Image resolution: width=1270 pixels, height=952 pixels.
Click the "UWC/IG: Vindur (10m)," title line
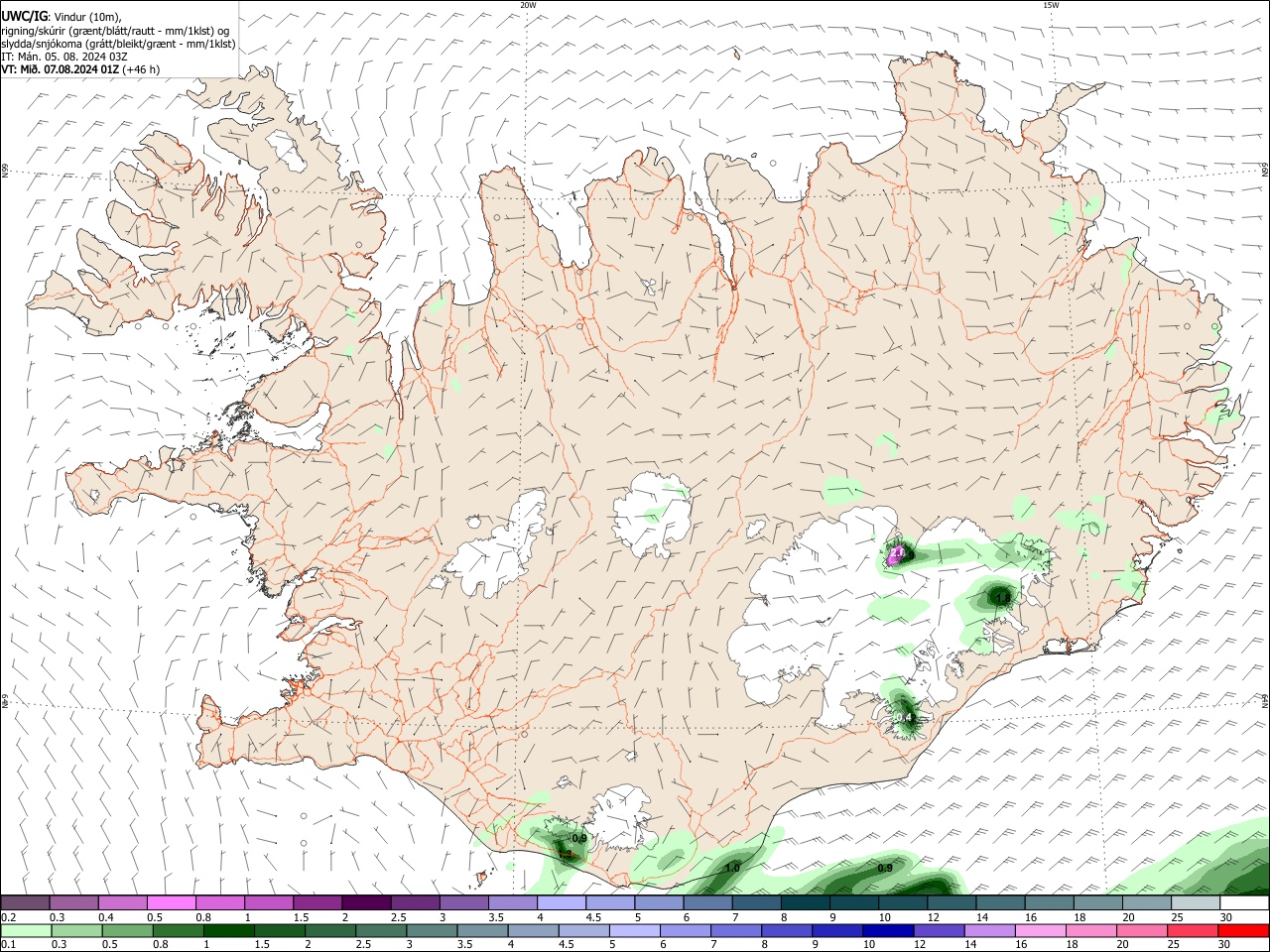click(x=61, y=16)
